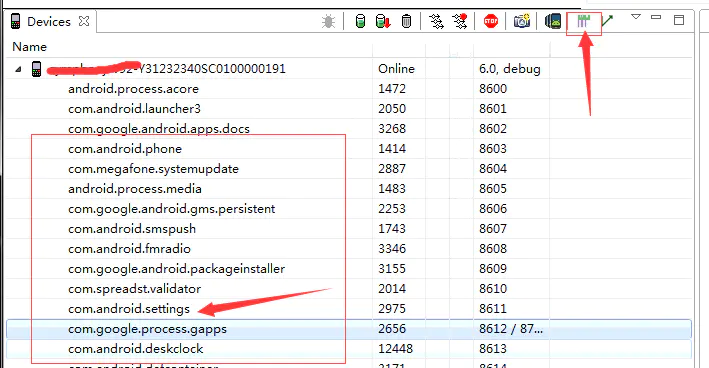709x368 pixels.
Task: Click debug port value 8604
Action: click(x=493, y=169)
